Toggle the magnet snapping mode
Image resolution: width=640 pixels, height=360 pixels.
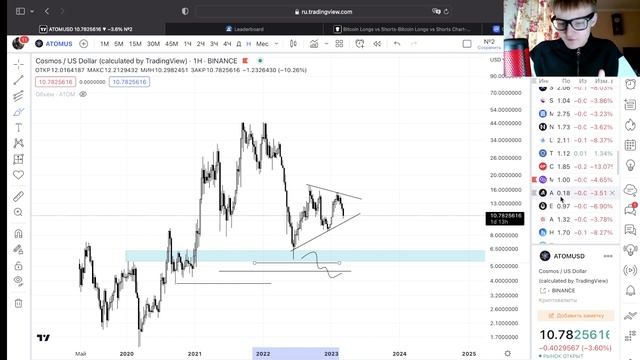18,233
